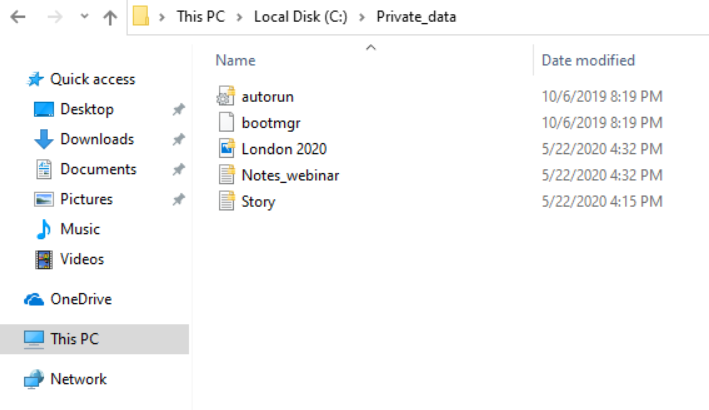Open Downloads folder in sidebar

tap(96, 139)
